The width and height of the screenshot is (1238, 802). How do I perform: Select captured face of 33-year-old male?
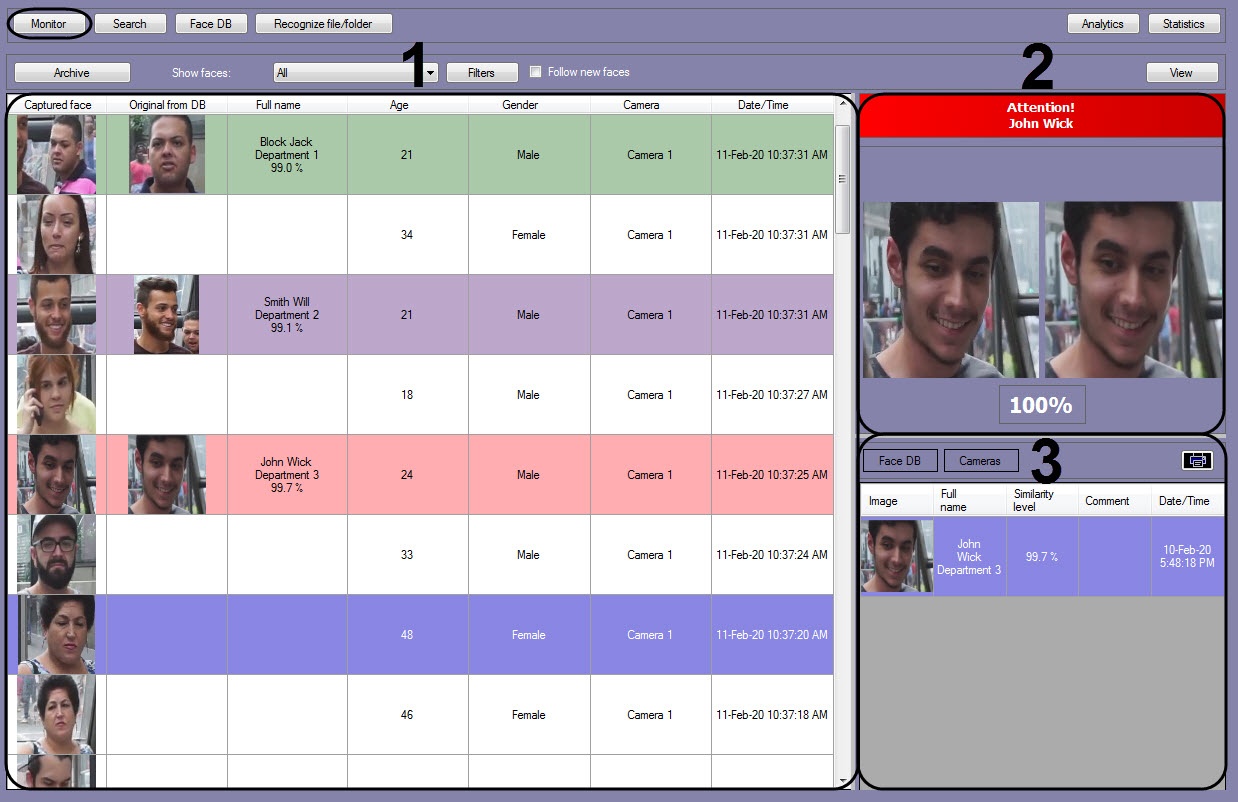[x=57, y=554]
